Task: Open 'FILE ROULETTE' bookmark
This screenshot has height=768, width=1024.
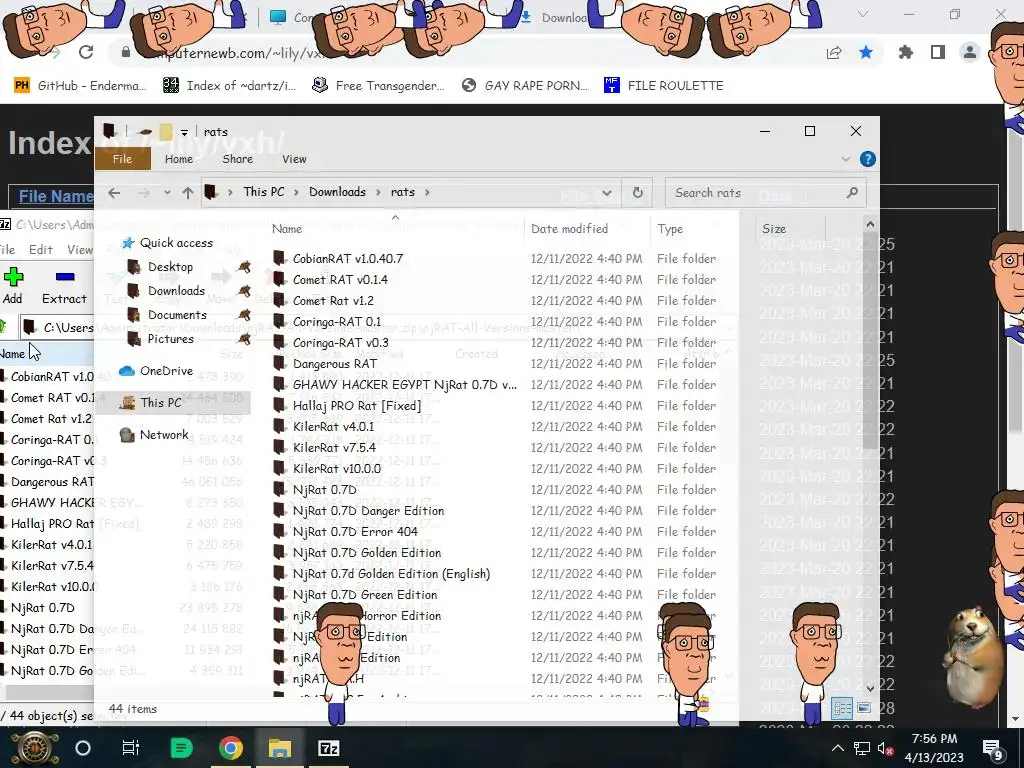Action: tap(664, 86)
